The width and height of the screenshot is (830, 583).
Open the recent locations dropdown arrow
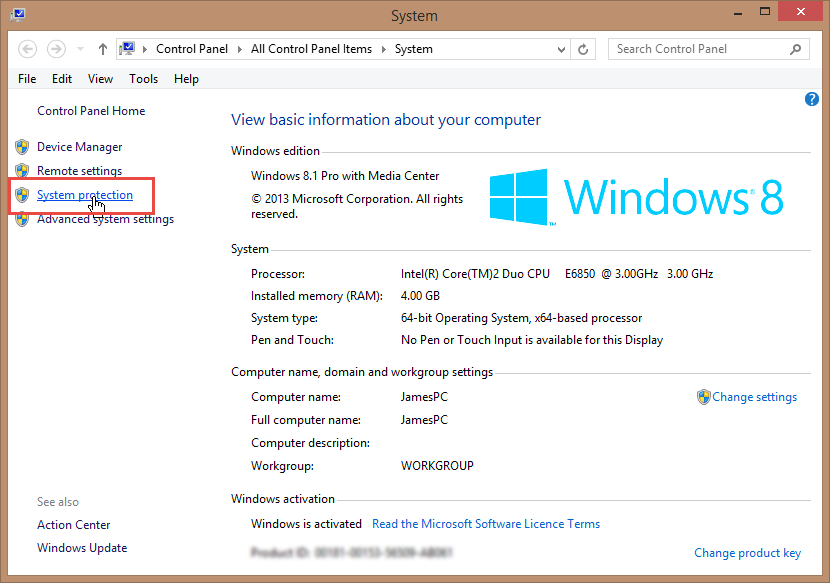[80, 49]
